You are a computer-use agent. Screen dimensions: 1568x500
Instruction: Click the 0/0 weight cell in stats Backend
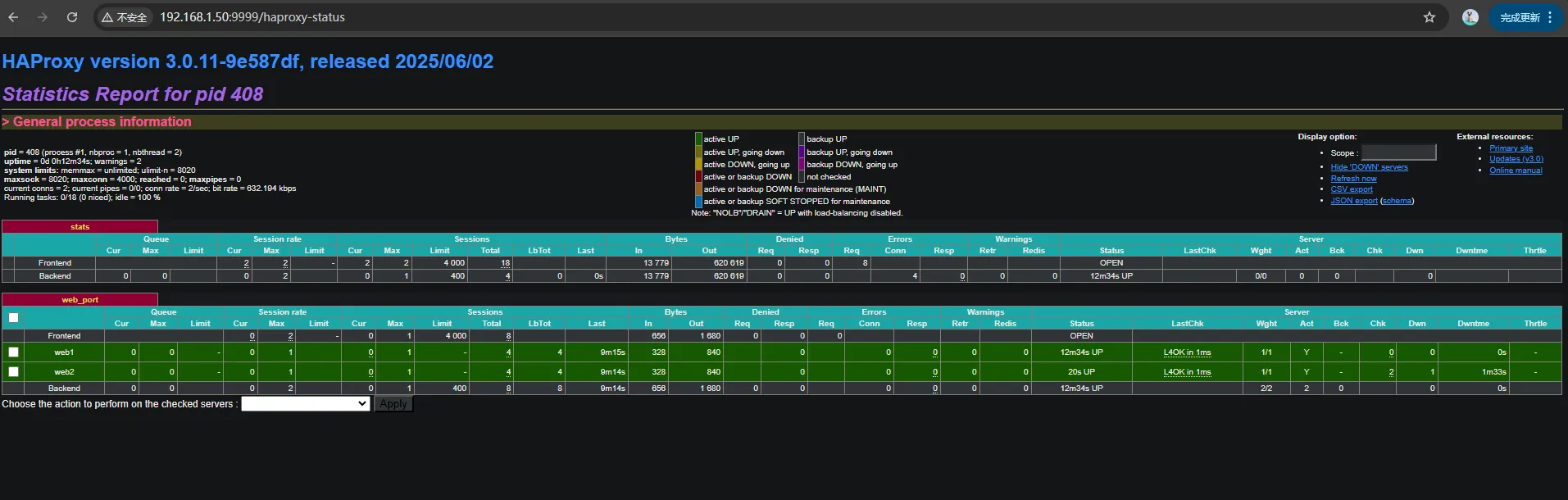[x=1261, y=276]
